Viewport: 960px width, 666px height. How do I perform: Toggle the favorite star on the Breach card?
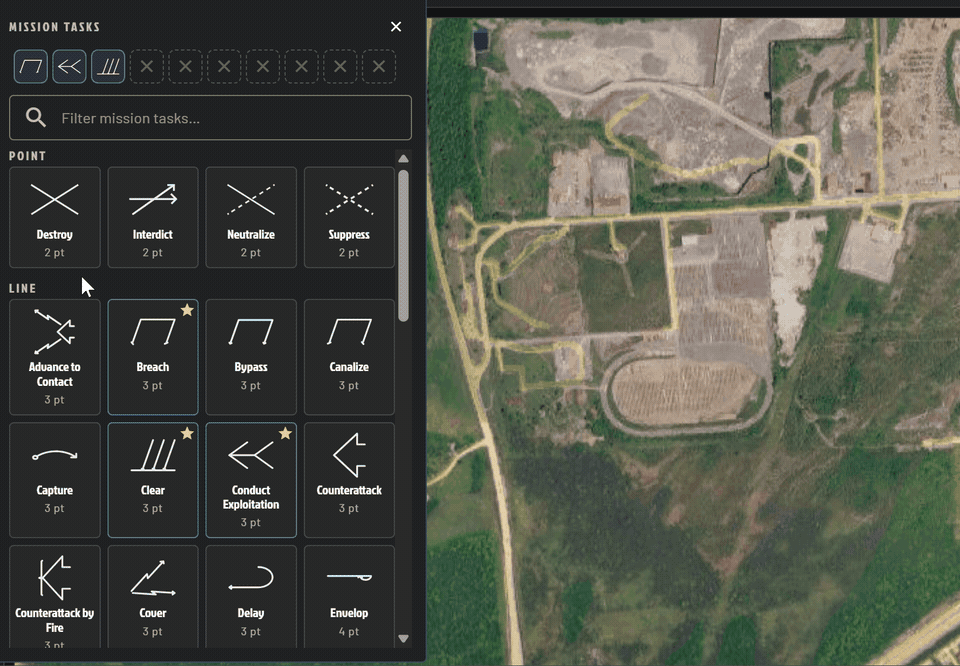point(187,310)
